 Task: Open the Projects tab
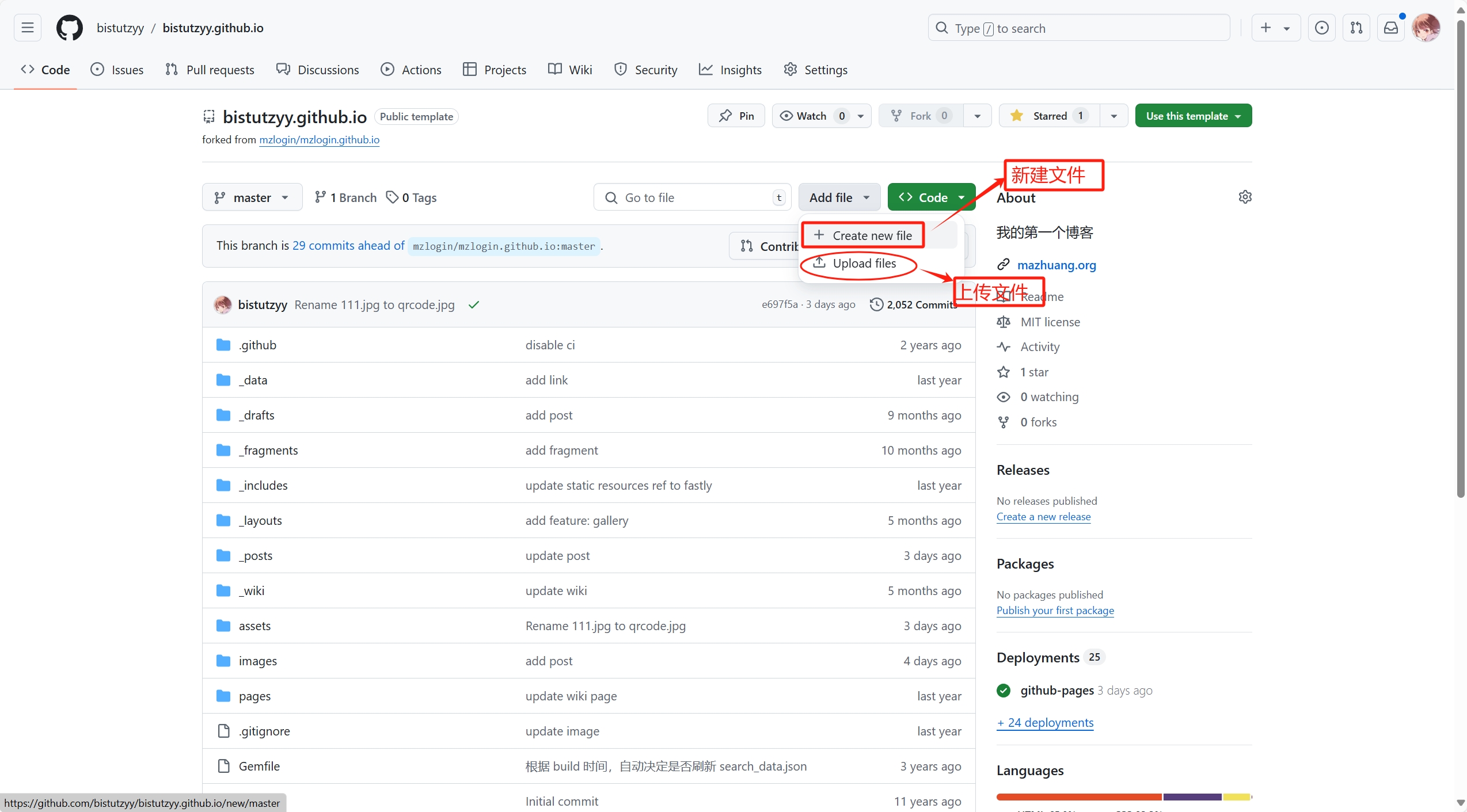coord(495,70)
